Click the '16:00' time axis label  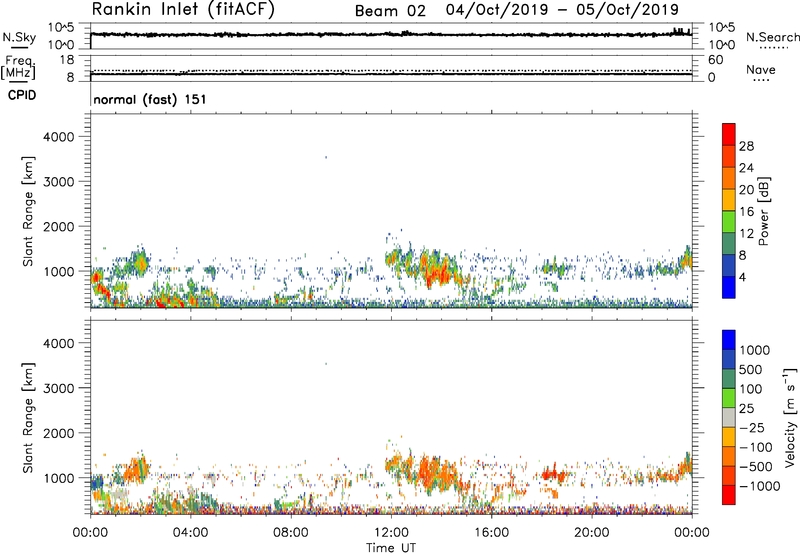491,533
